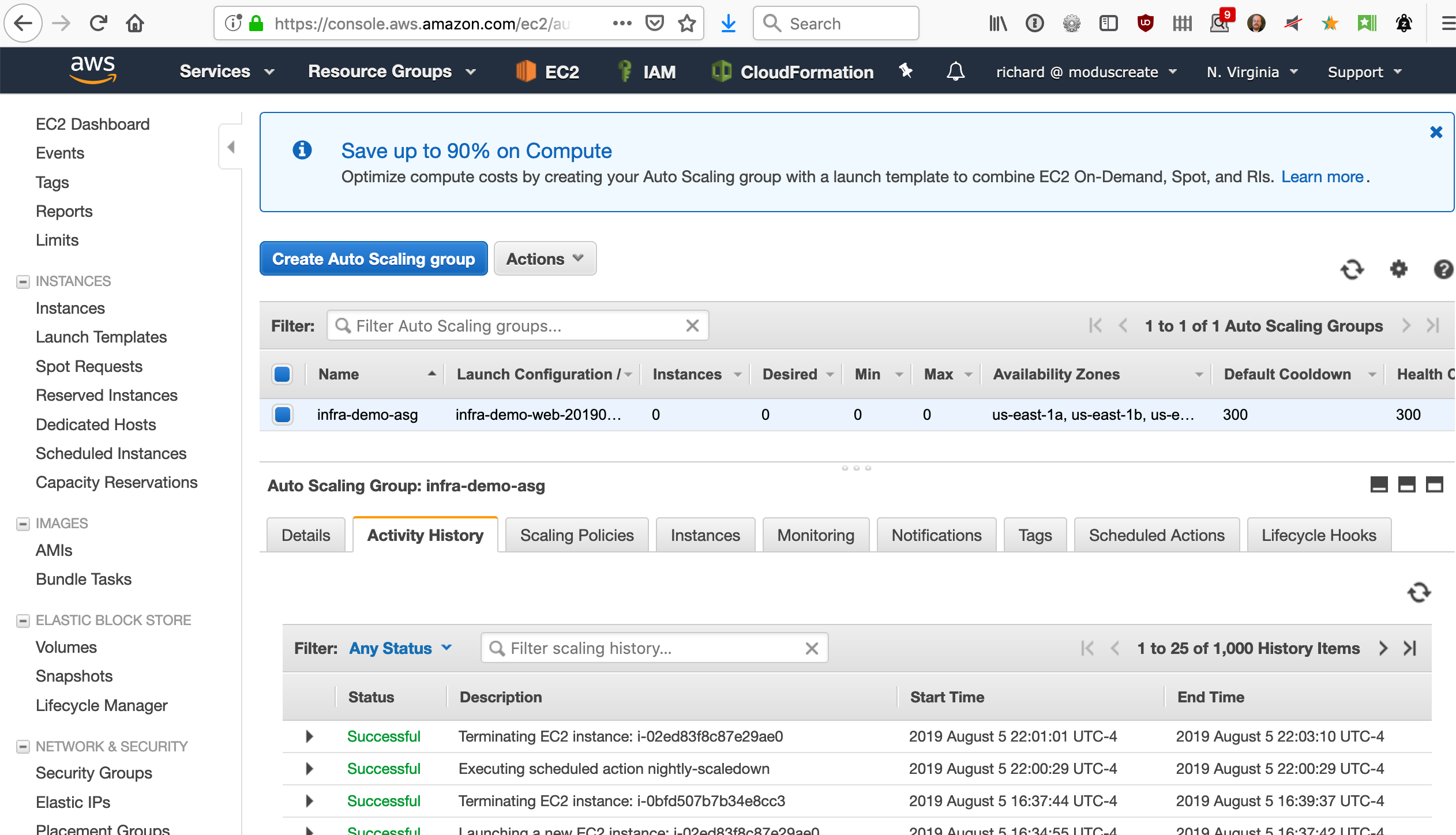
Task: Maximize the bottom details pane
Action: 1434,485
